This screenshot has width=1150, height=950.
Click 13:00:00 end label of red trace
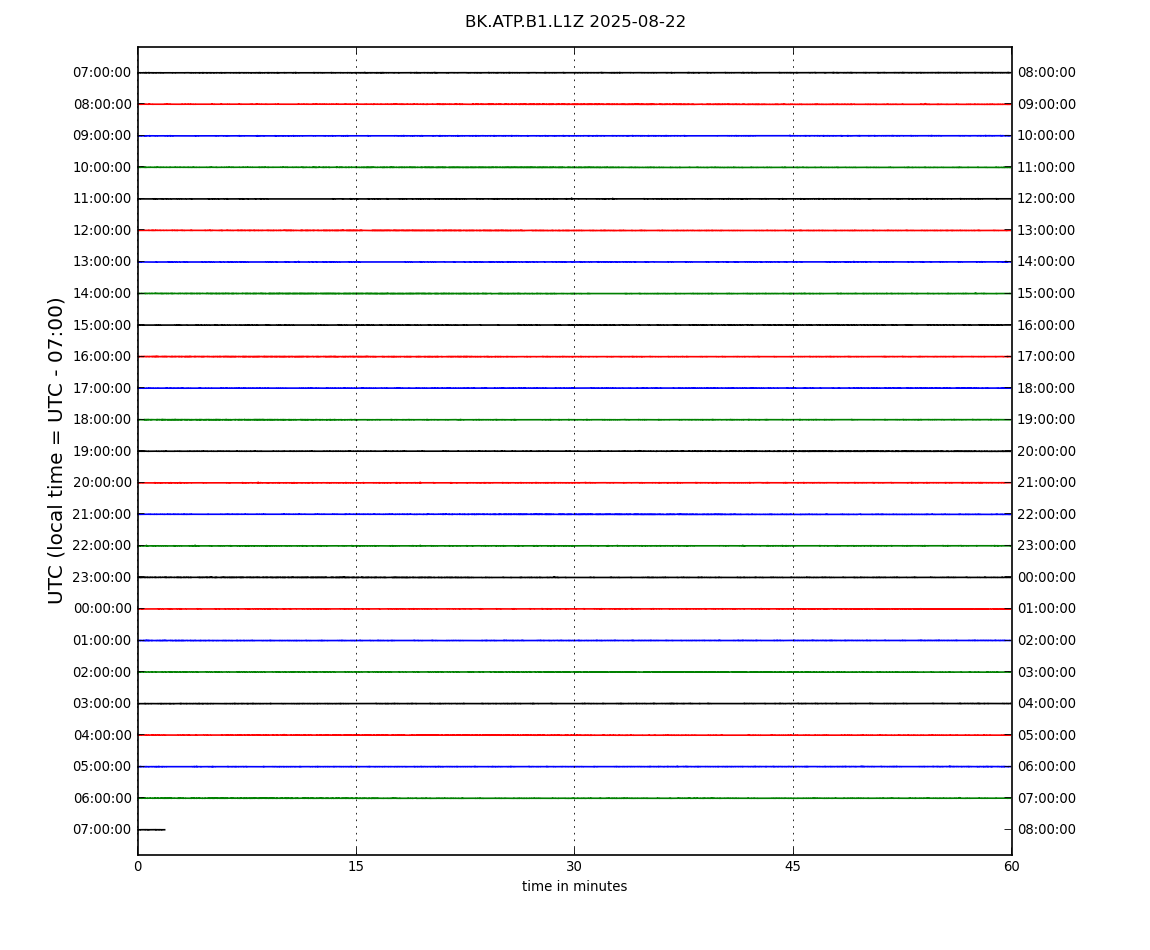click(x=1047, y=230)
